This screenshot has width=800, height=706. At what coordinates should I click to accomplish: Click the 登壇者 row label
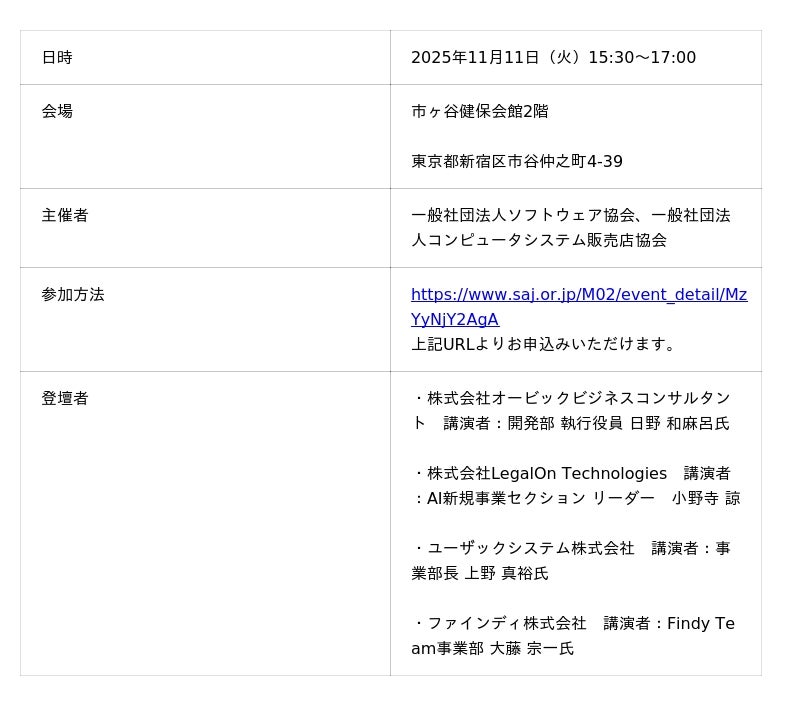(x=65, y=398)
